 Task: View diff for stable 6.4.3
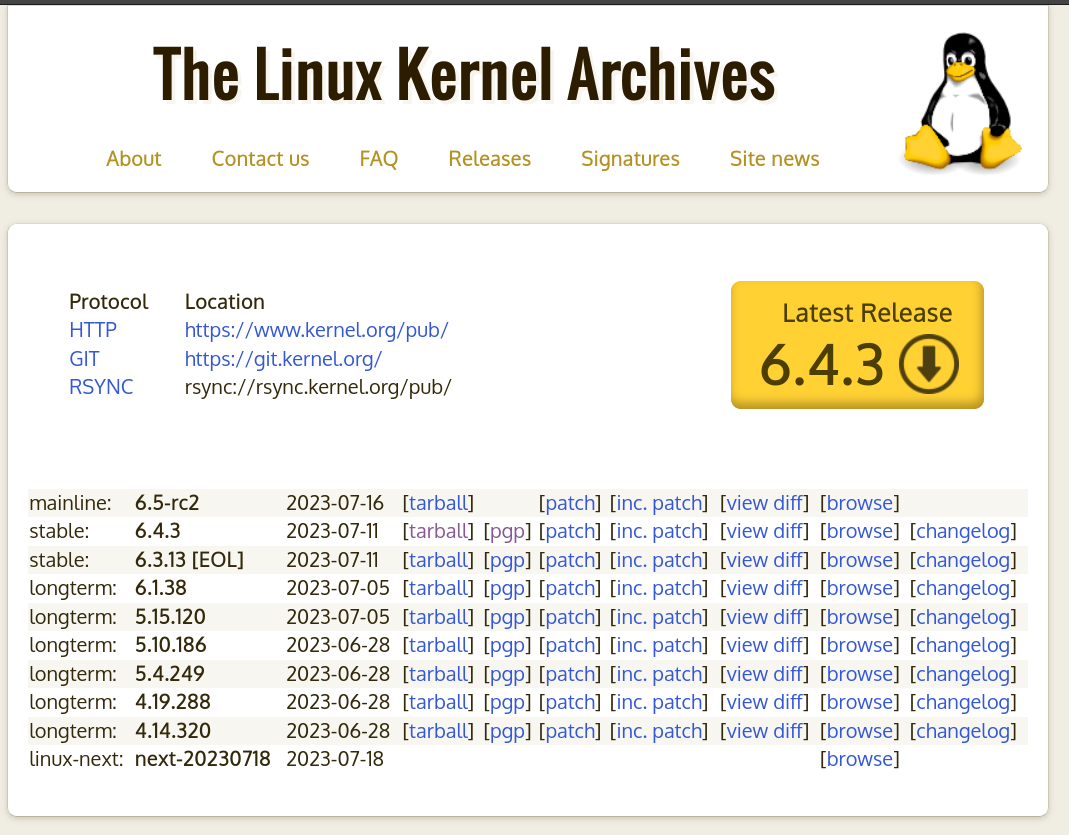click(764, 531)
